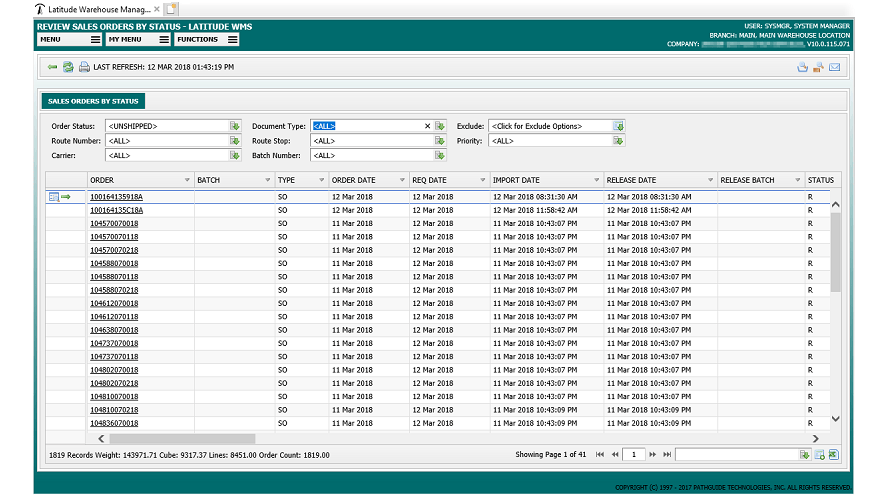
Task: Jump to the last page
Action: (668, 455)
